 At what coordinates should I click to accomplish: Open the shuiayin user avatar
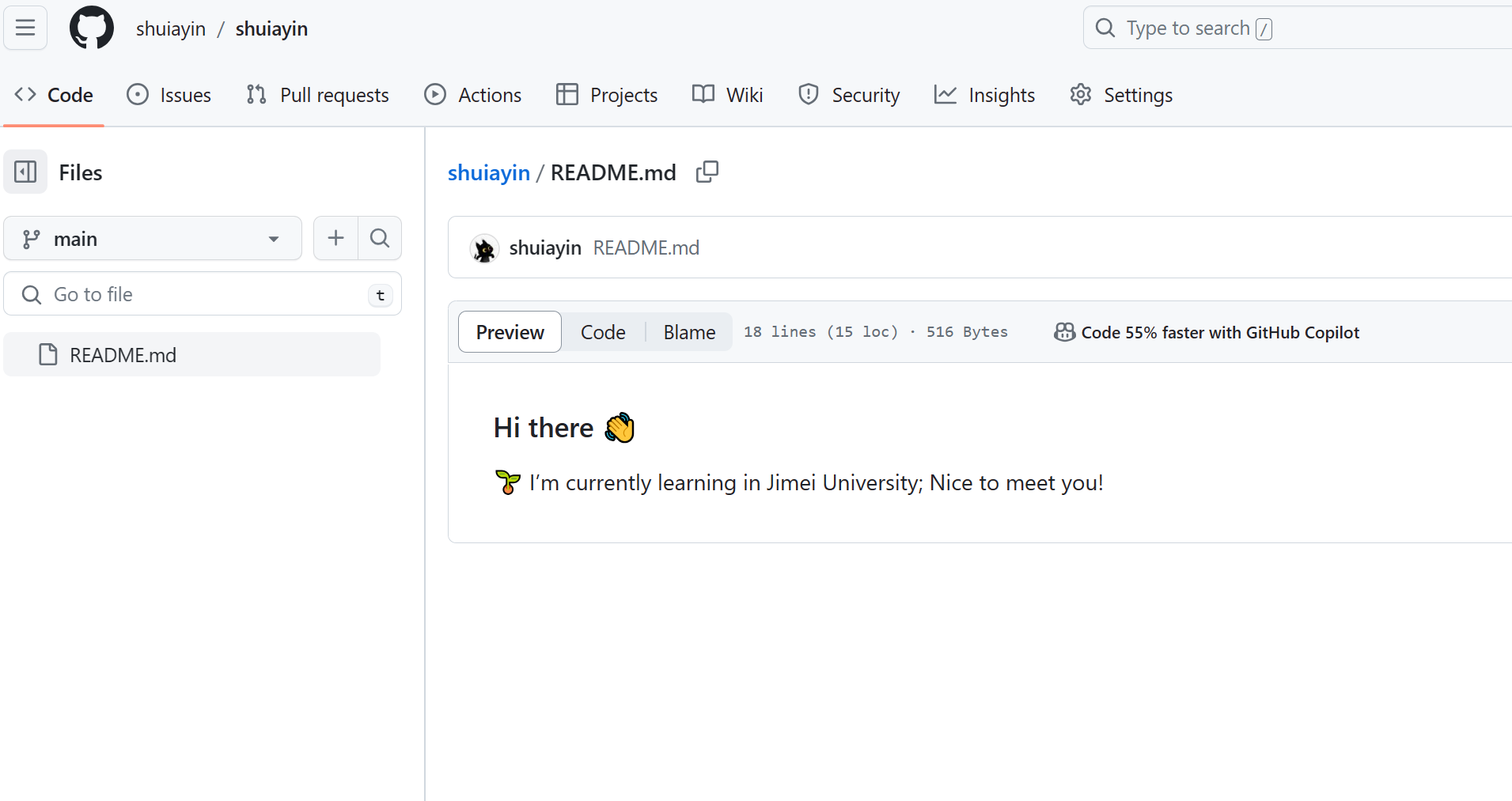pyautogui.click(x=484, y=248)
